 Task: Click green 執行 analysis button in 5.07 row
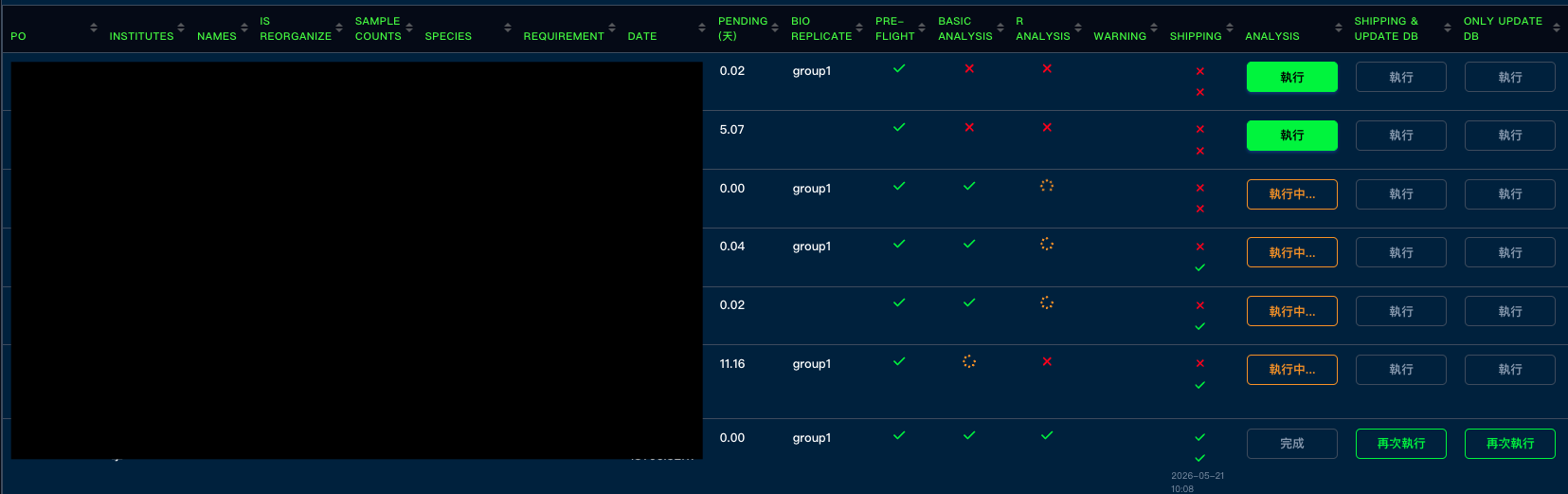(x=1292, y=136)
